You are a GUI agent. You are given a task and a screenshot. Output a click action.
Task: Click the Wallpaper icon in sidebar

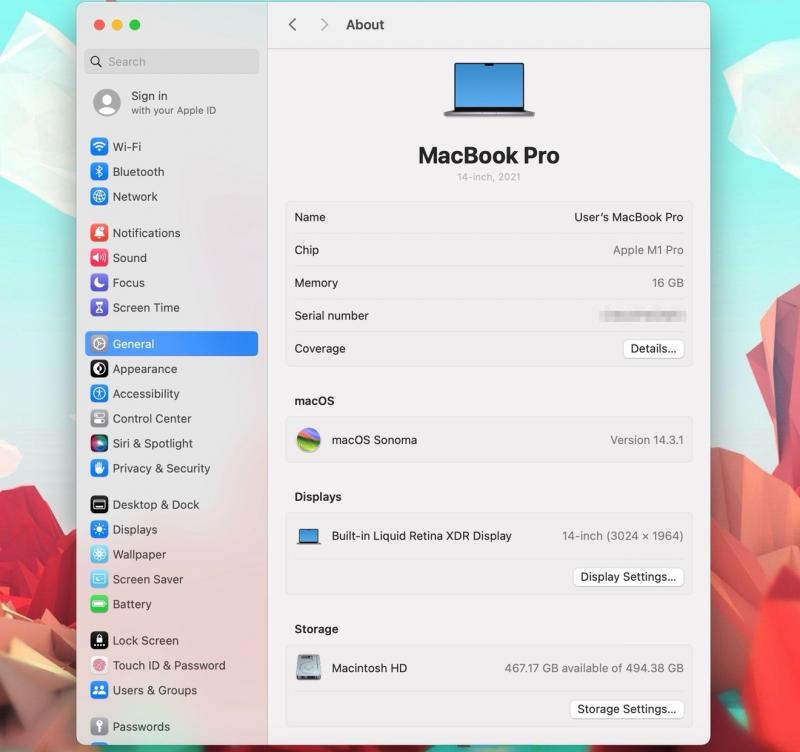tap(99, 555)
